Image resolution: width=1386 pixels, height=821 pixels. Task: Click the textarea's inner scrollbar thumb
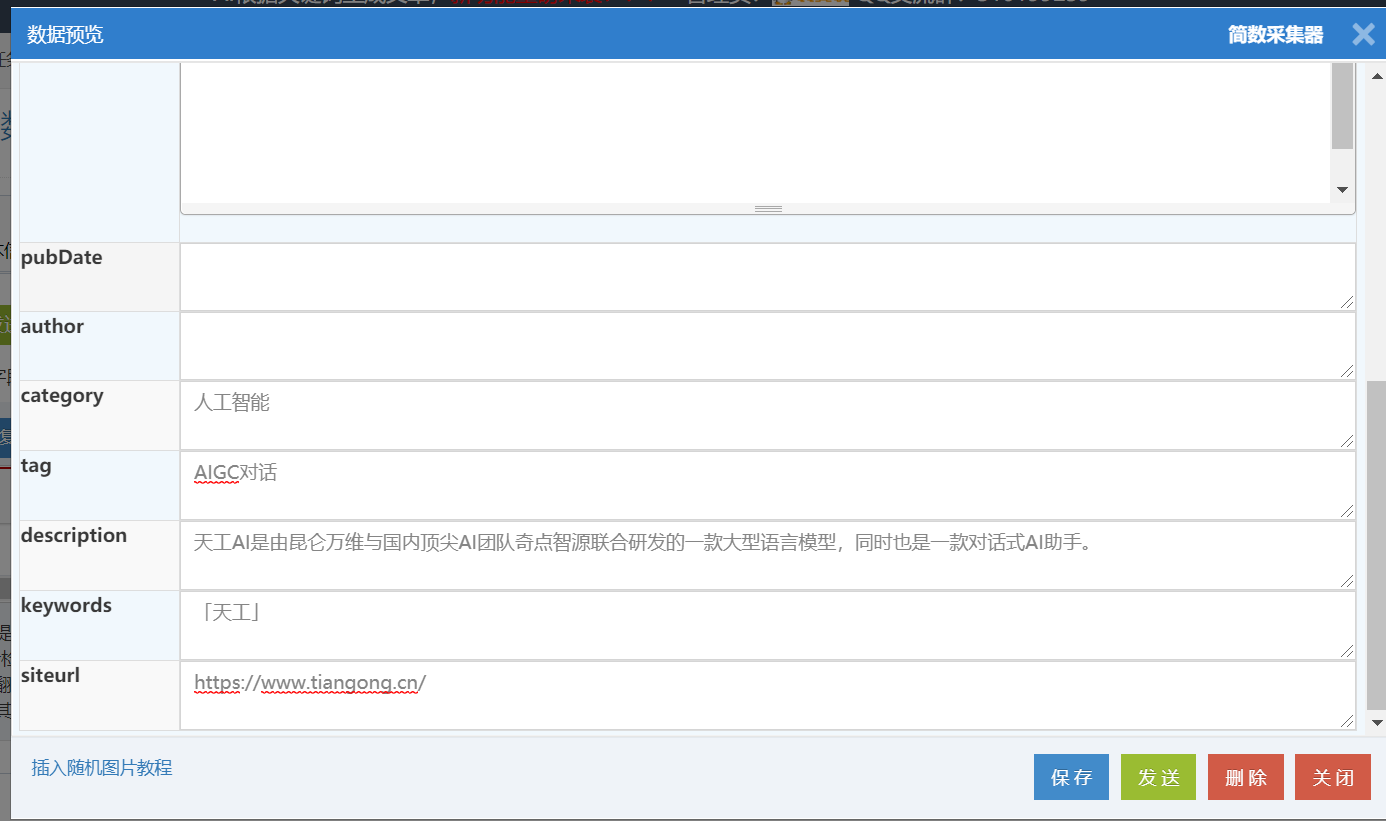pos(1342,105)
